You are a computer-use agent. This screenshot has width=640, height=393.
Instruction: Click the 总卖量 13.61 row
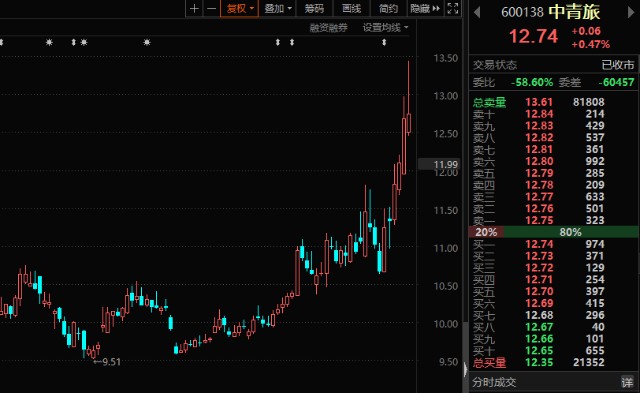pyautogui.click(x=554, y=102)
